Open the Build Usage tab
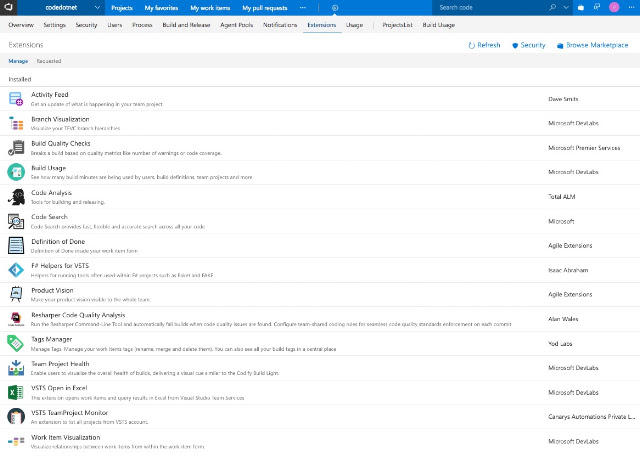640x464 pixels. coord(439,25)
